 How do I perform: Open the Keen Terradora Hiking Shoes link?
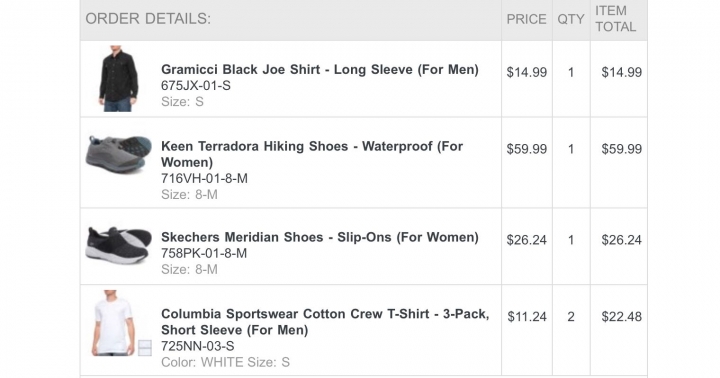[312, 154]
